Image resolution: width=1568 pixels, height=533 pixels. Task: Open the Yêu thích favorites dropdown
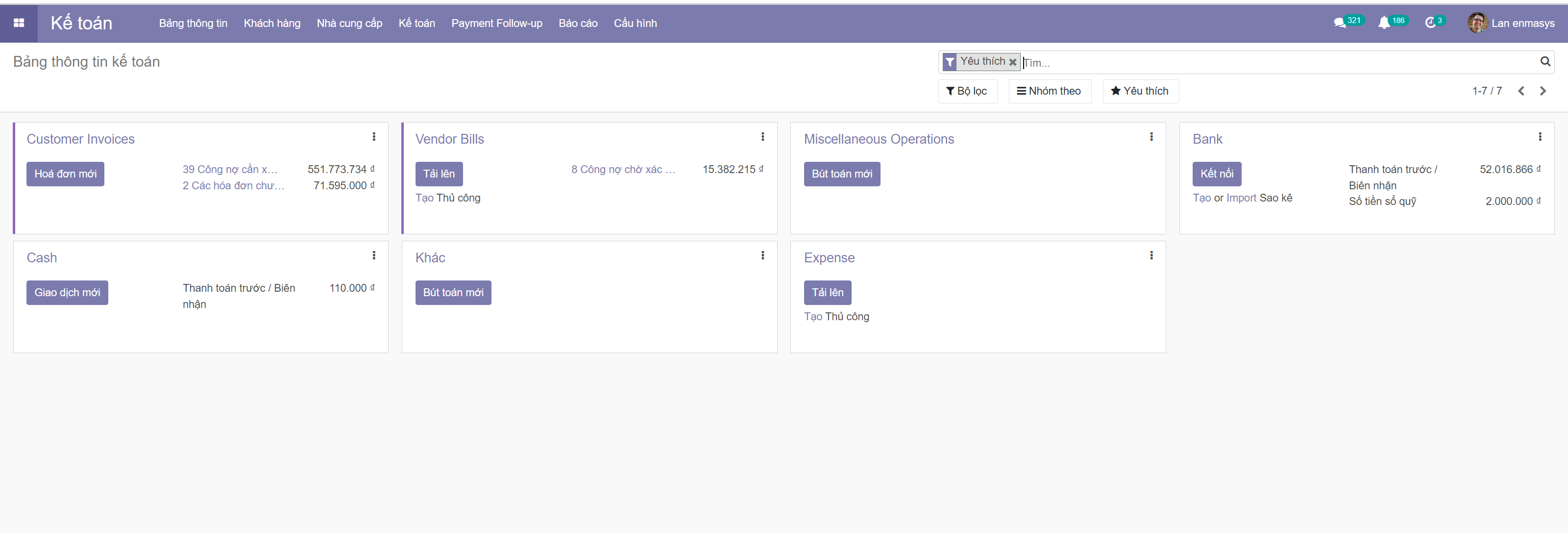tap(1139, 91)
